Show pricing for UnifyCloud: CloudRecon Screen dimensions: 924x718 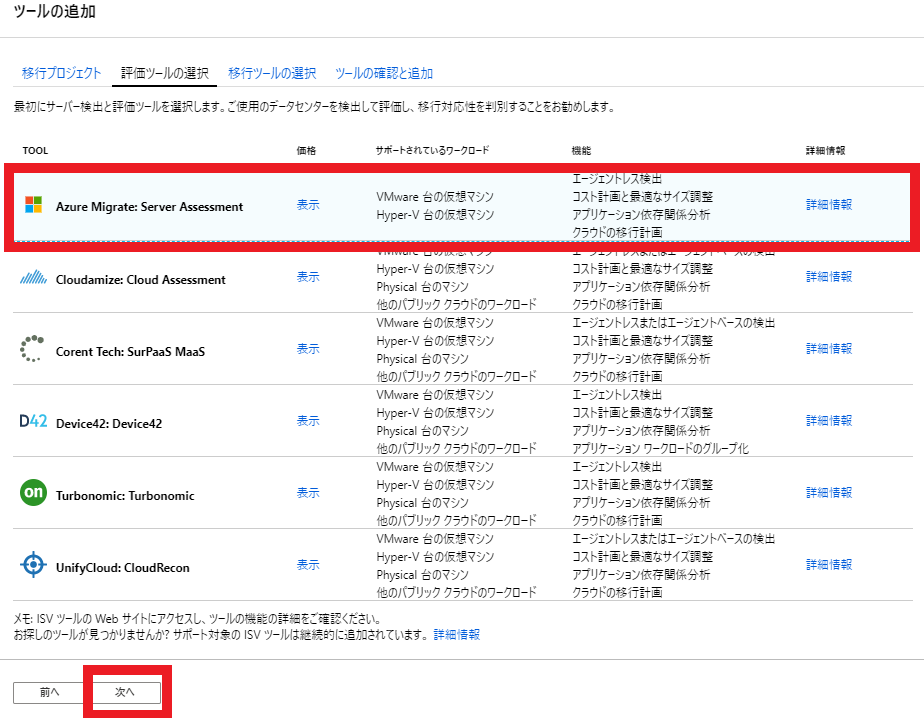308,565
